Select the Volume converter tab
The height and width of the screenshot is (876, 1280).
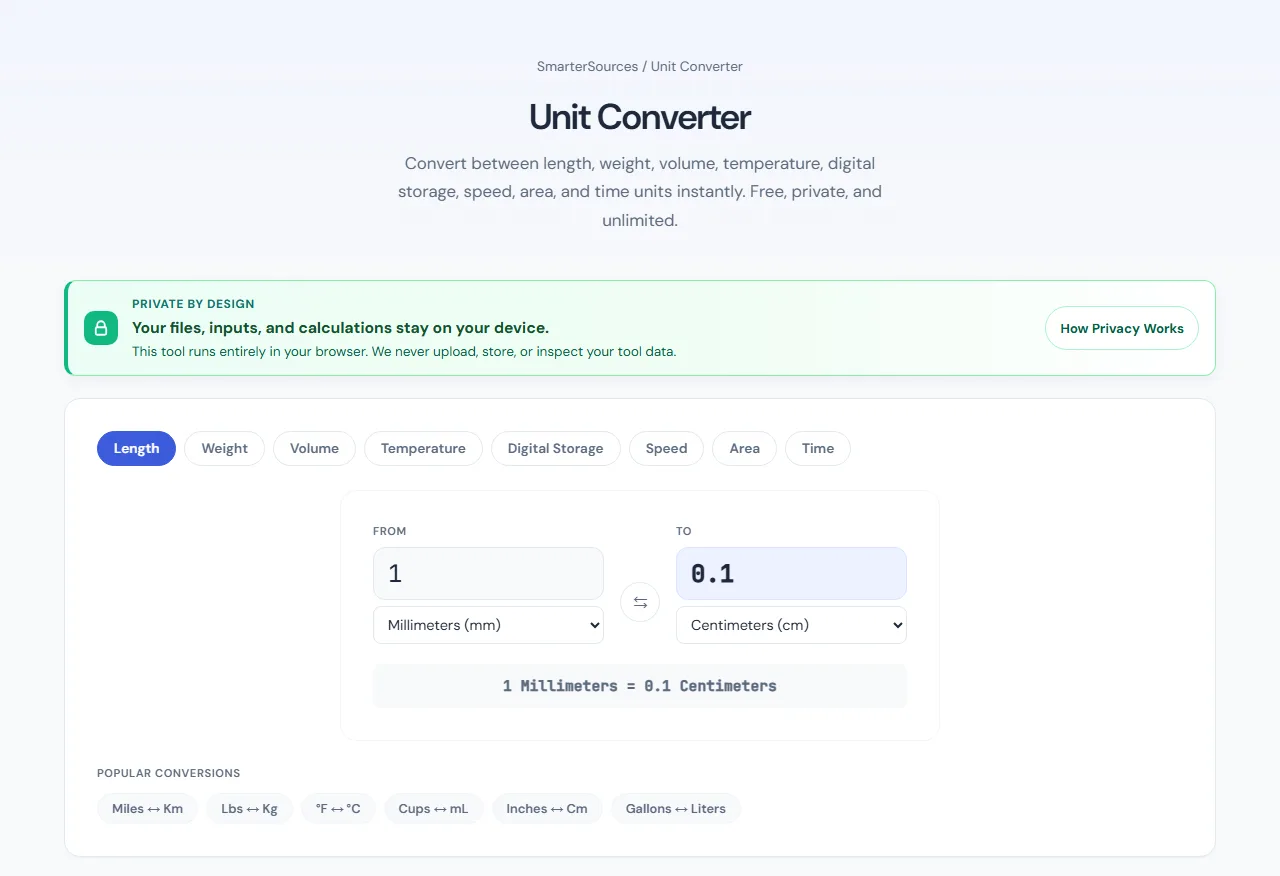click(x=314, y=448)
